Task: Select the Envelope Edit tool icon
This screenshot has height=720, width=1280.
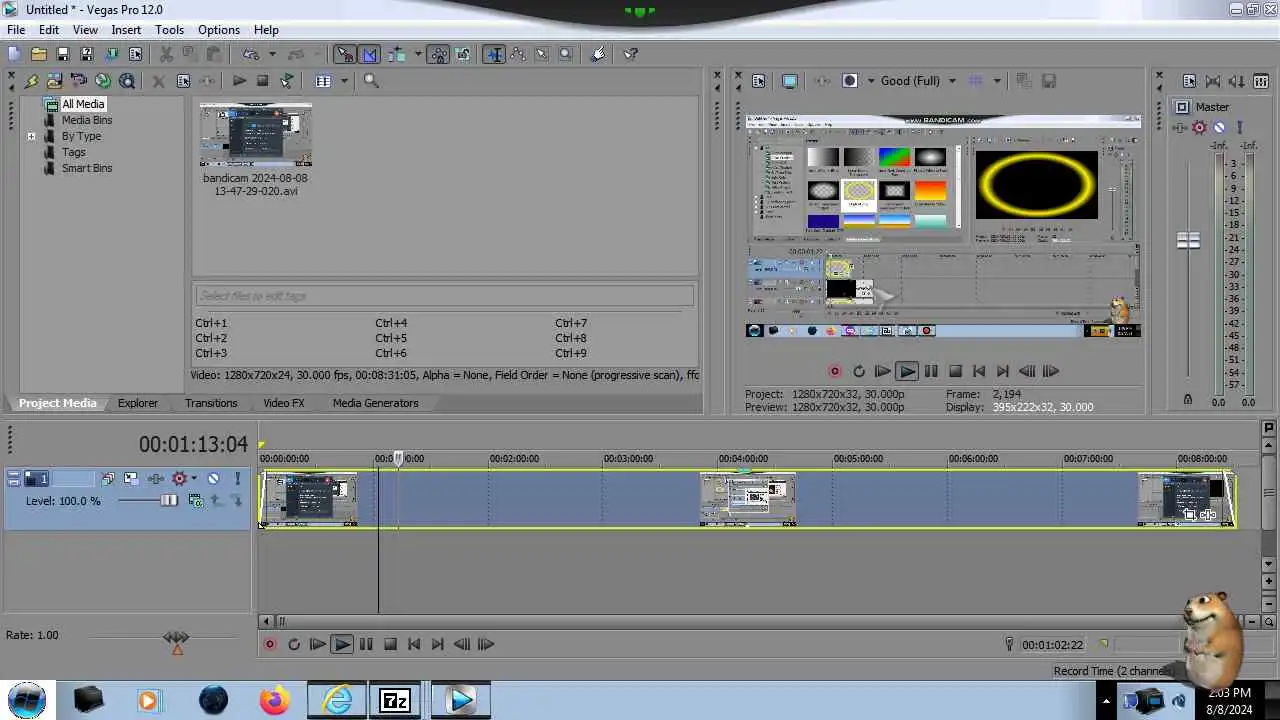Action: coord(517,54)
